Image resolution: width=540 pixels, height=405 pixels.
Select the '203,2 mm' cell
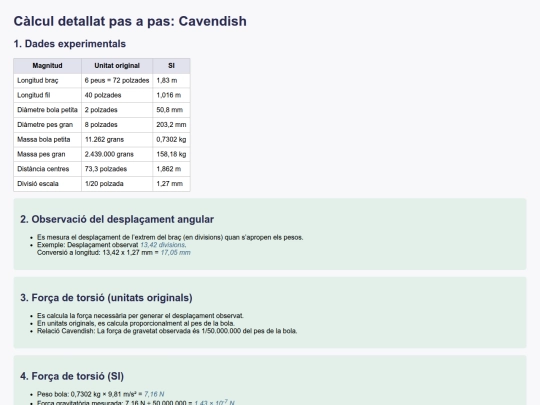click(x=172, y=125)
